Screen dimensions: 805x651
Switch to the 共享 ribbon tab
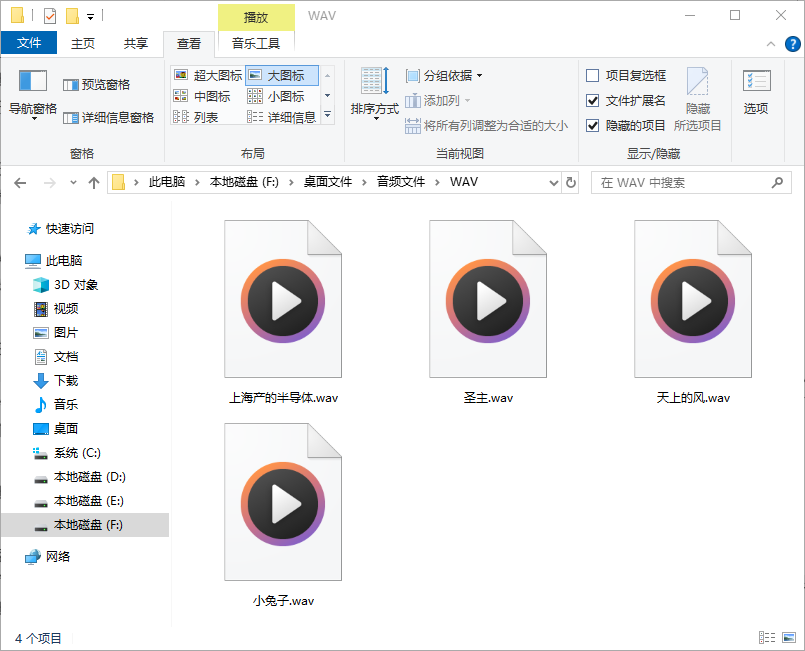[136, 44]
